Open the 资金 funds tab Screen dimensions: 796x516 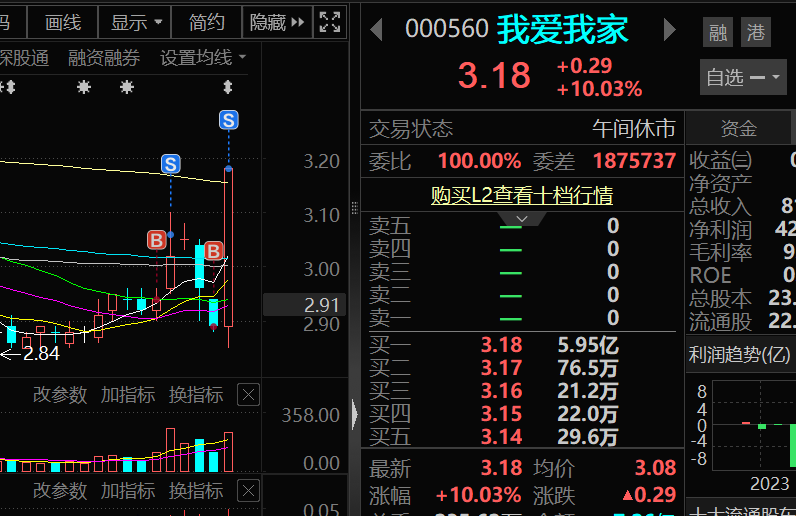coord(739,128)
